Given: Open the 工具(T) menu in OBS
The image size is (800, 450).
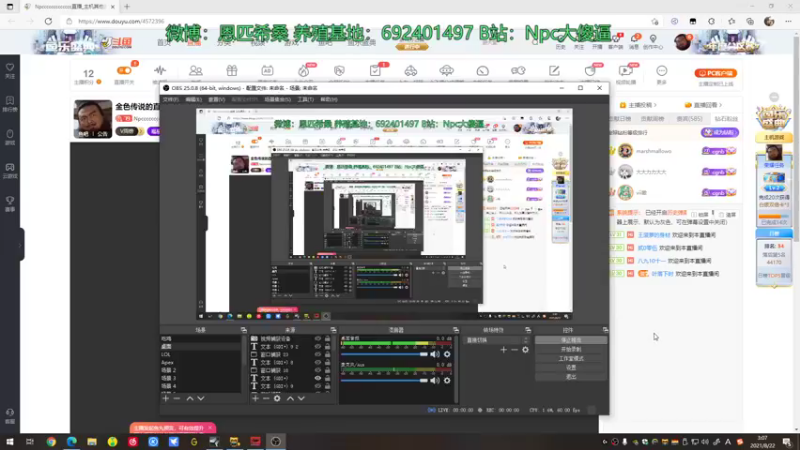Looking at the screenshot, I should pos(305,99).
